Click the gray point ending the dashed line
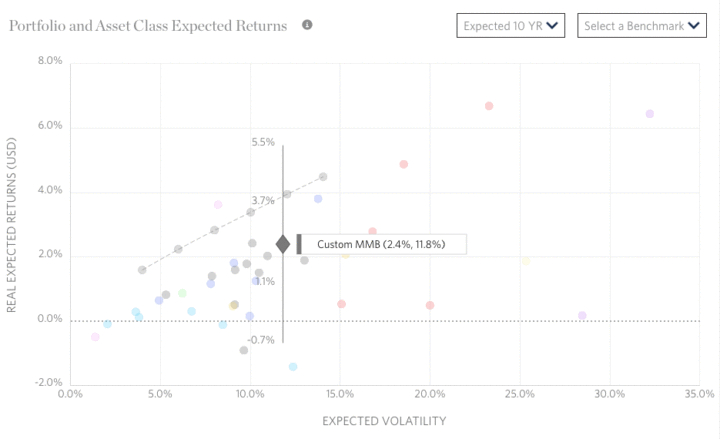The height and width of the screenshot is (439, 720). 323,177
